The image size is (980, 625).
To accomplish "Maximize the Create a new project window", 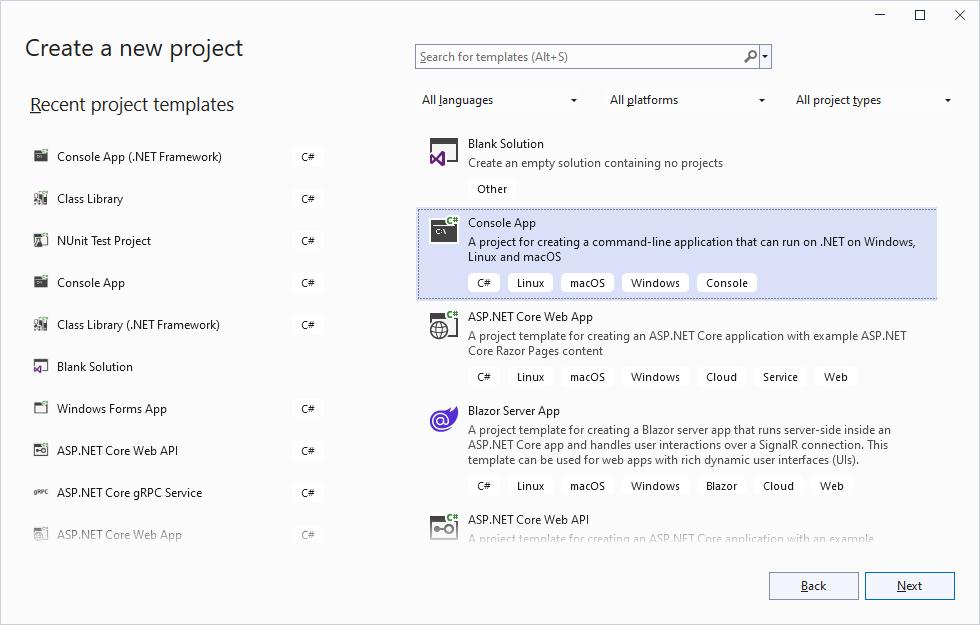I will click(x=920, y=15).
